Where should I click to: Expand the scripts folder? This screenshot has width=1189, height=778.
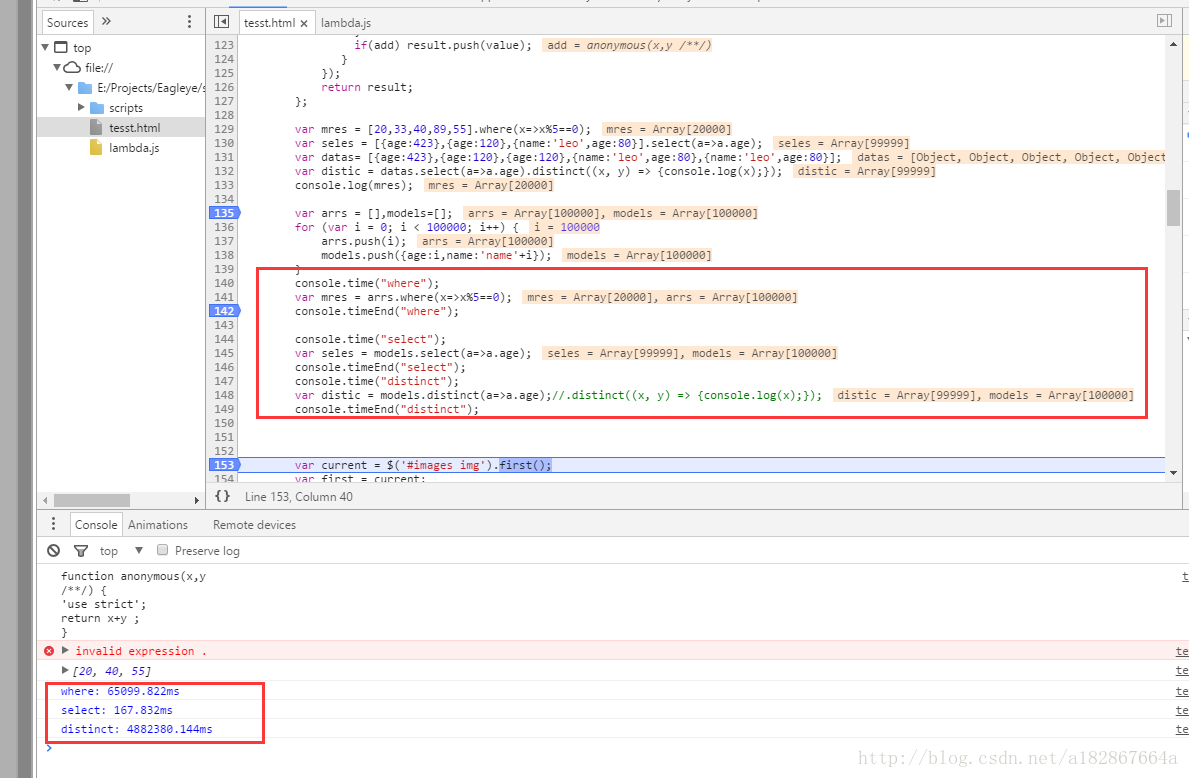pos(81,107)
